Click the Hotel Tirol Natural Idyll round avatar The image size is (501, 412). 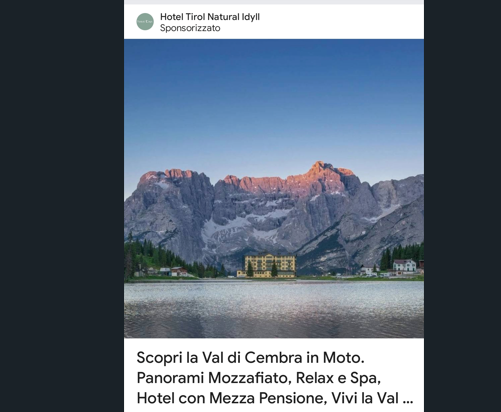click(145, 22)
